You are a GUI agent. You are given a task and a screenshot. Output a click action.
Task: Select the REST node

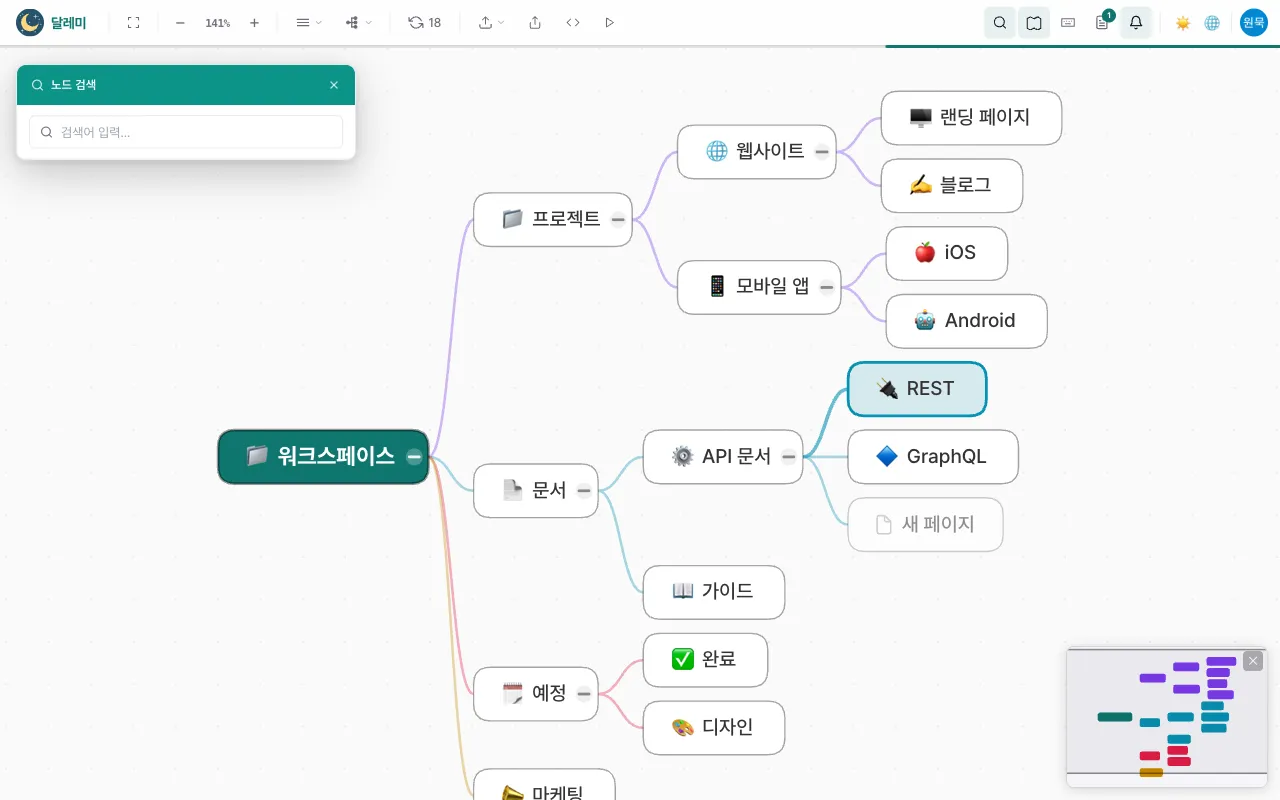pos(917,389)
